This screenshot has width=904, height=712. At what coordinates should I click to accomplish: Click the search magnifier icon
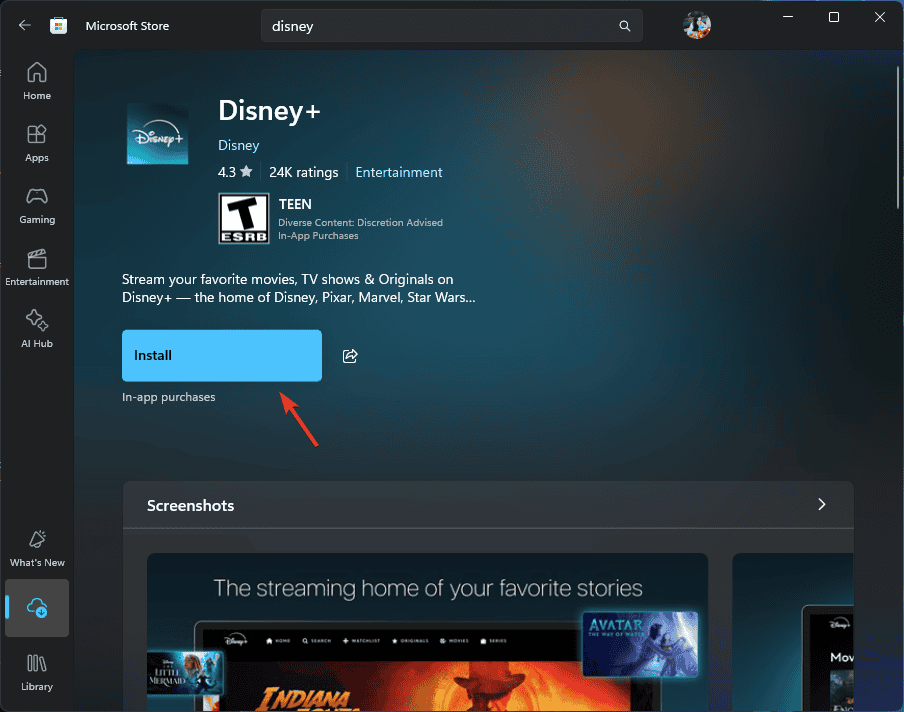(x=624, y=25)
